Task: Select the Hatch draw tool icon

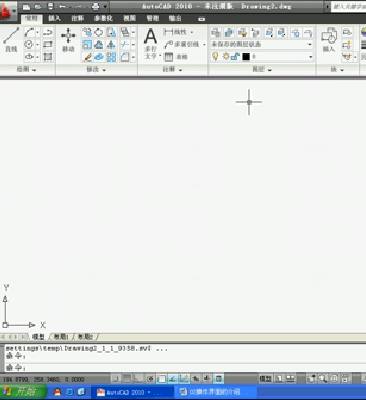Action: coord(48,57)
